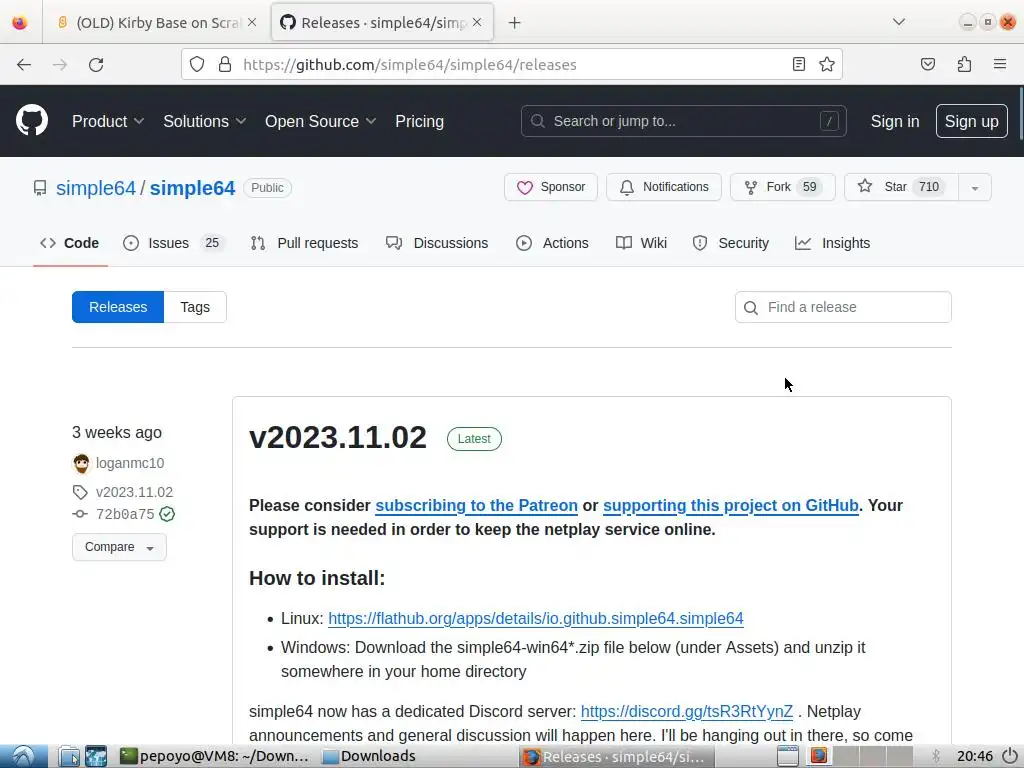Open the flathub.org simple64 link
Image resolution: width=1024 pixels, height=768 pixels.
point(536,618)
